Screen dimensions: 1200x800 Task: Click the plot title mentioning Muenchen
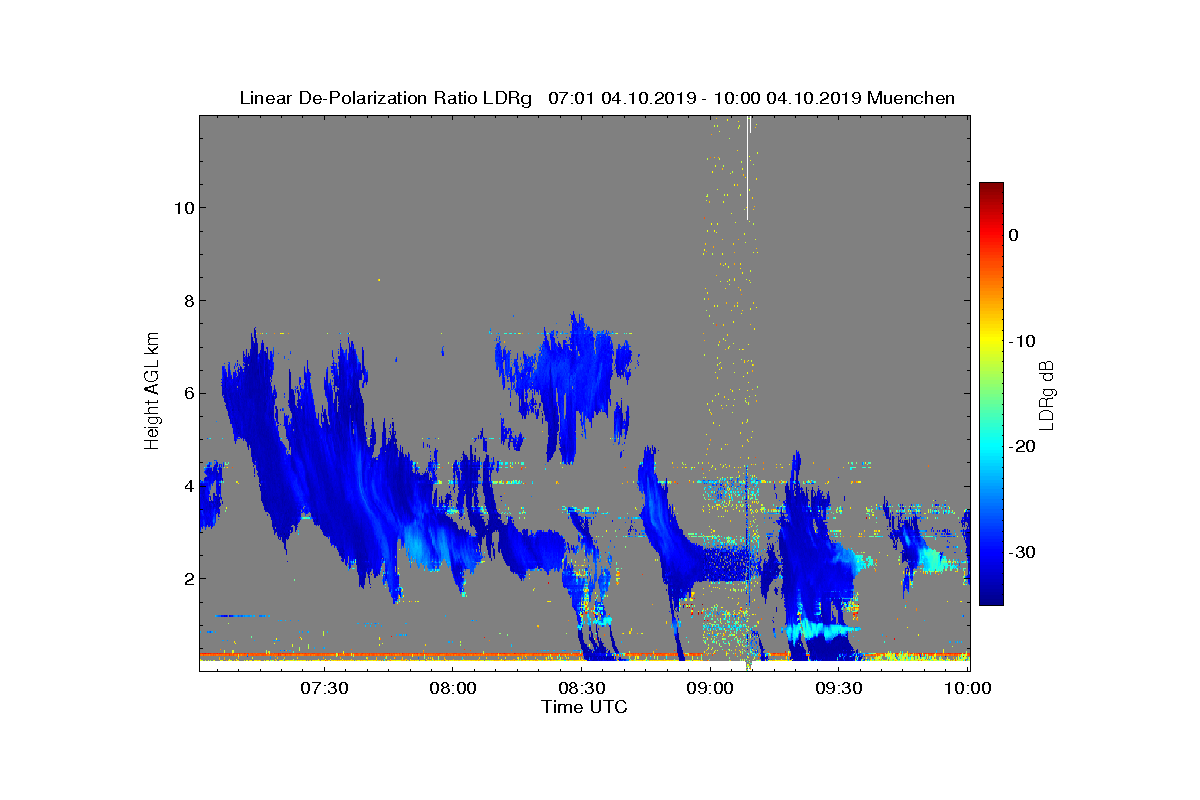pos(597,98)
